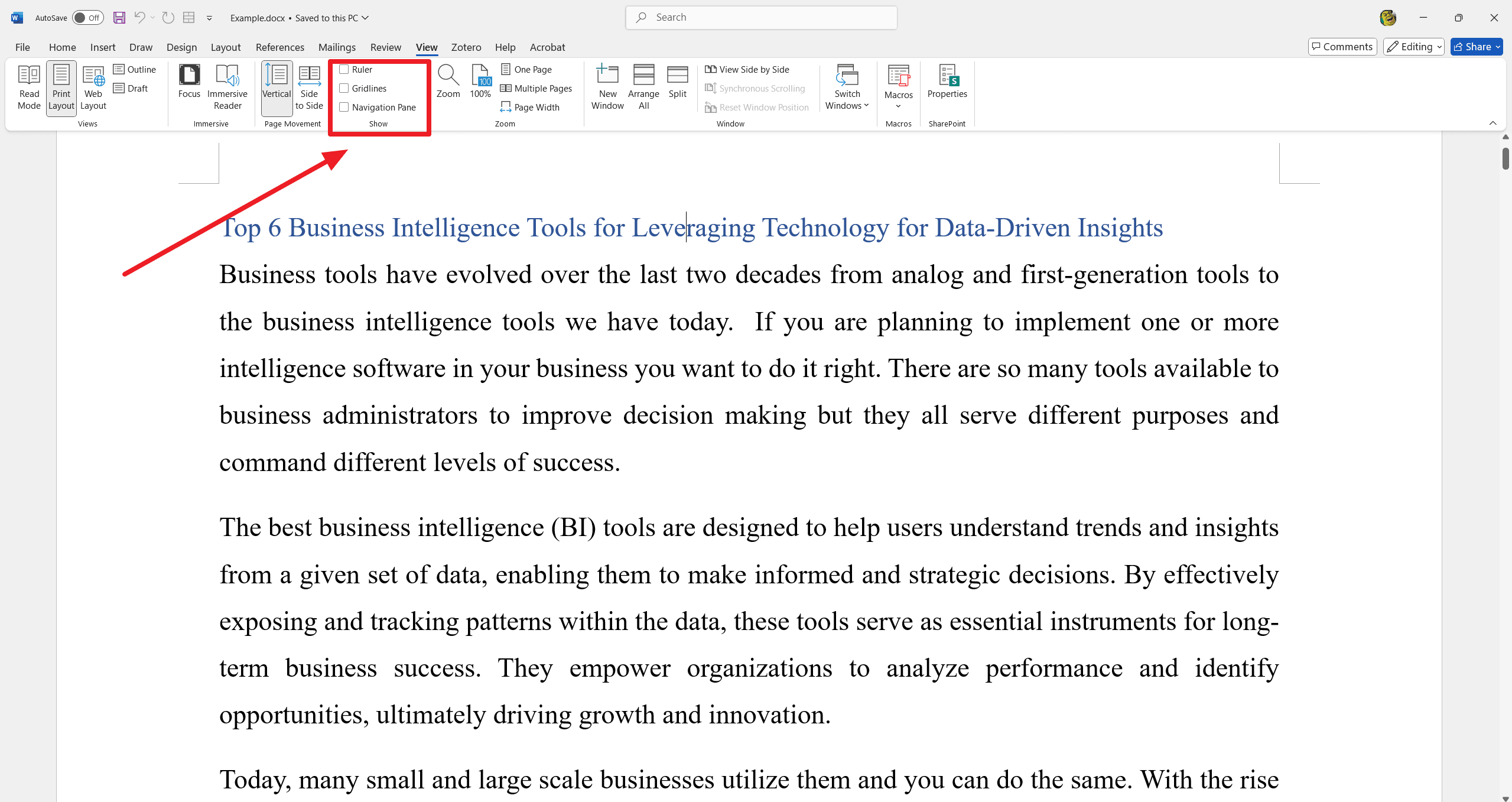The width and height of the screenshot is (1512, 802).
Task: Customize Quick Access Toolbar dropdown
Action: pyautogui.click(x=209, y=18)
